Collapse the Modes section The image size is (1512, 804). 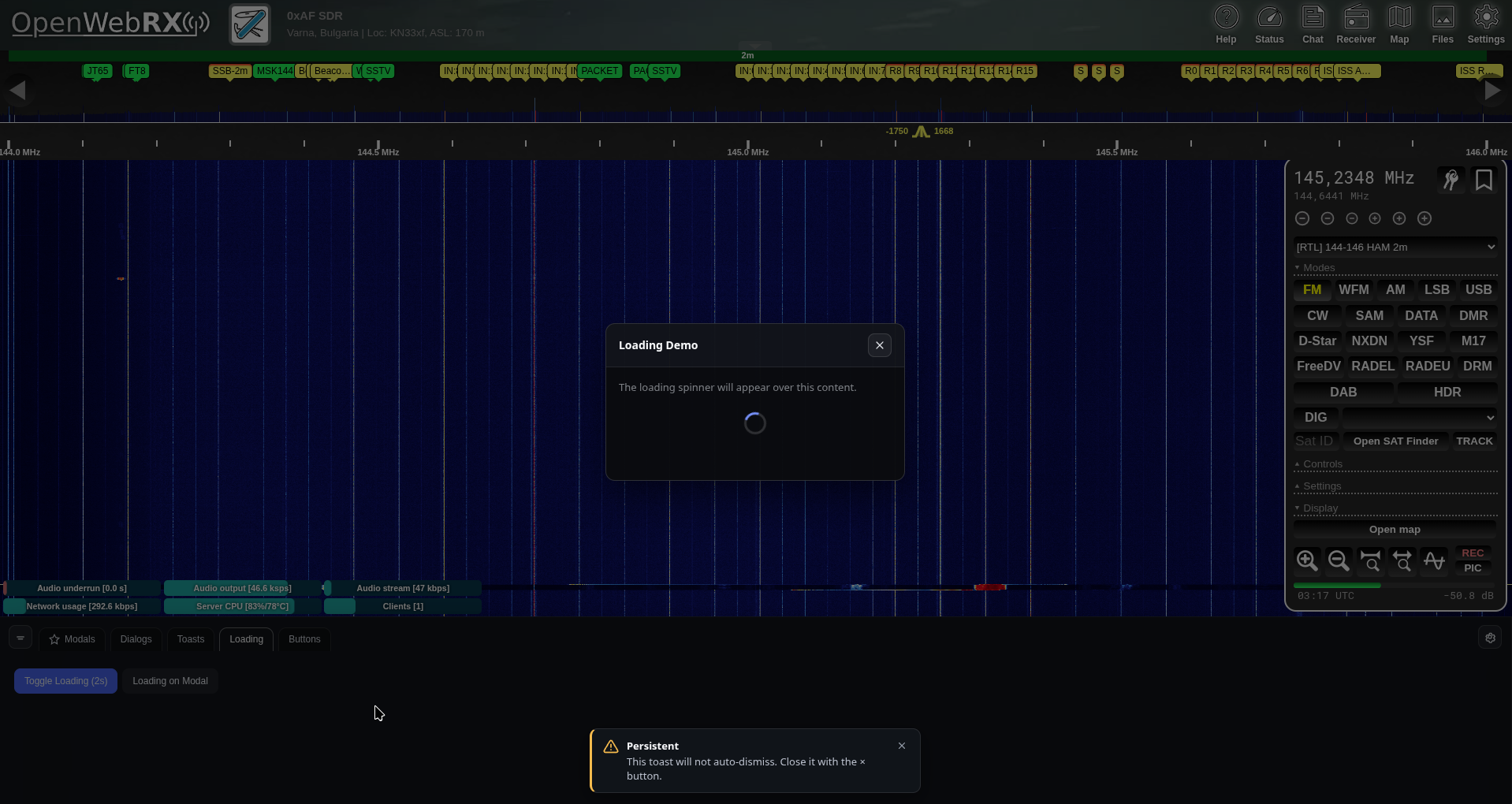click(1318, 268)
